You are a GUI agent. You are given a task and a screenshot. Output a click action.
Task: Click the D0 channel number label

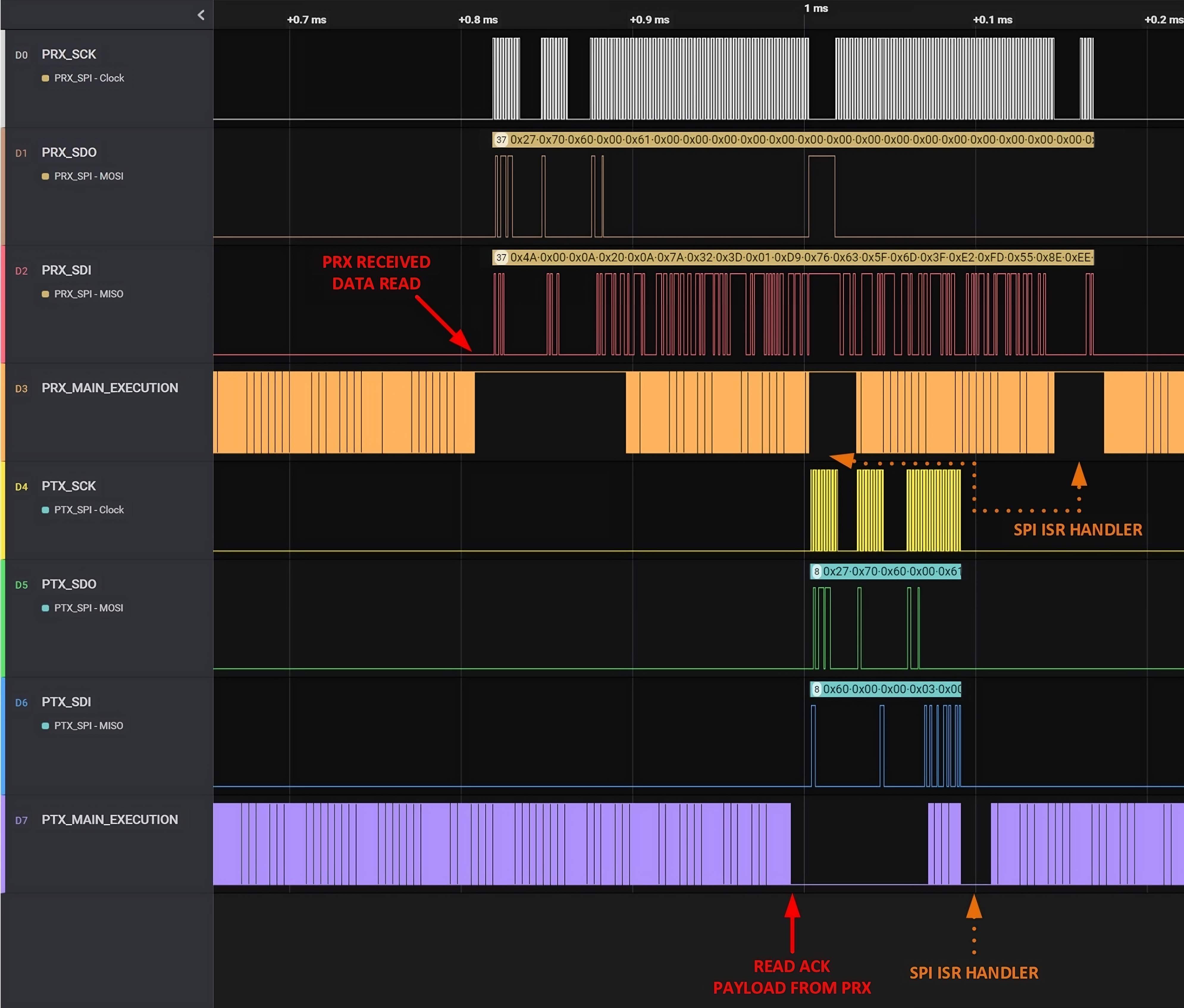(21, 55)
